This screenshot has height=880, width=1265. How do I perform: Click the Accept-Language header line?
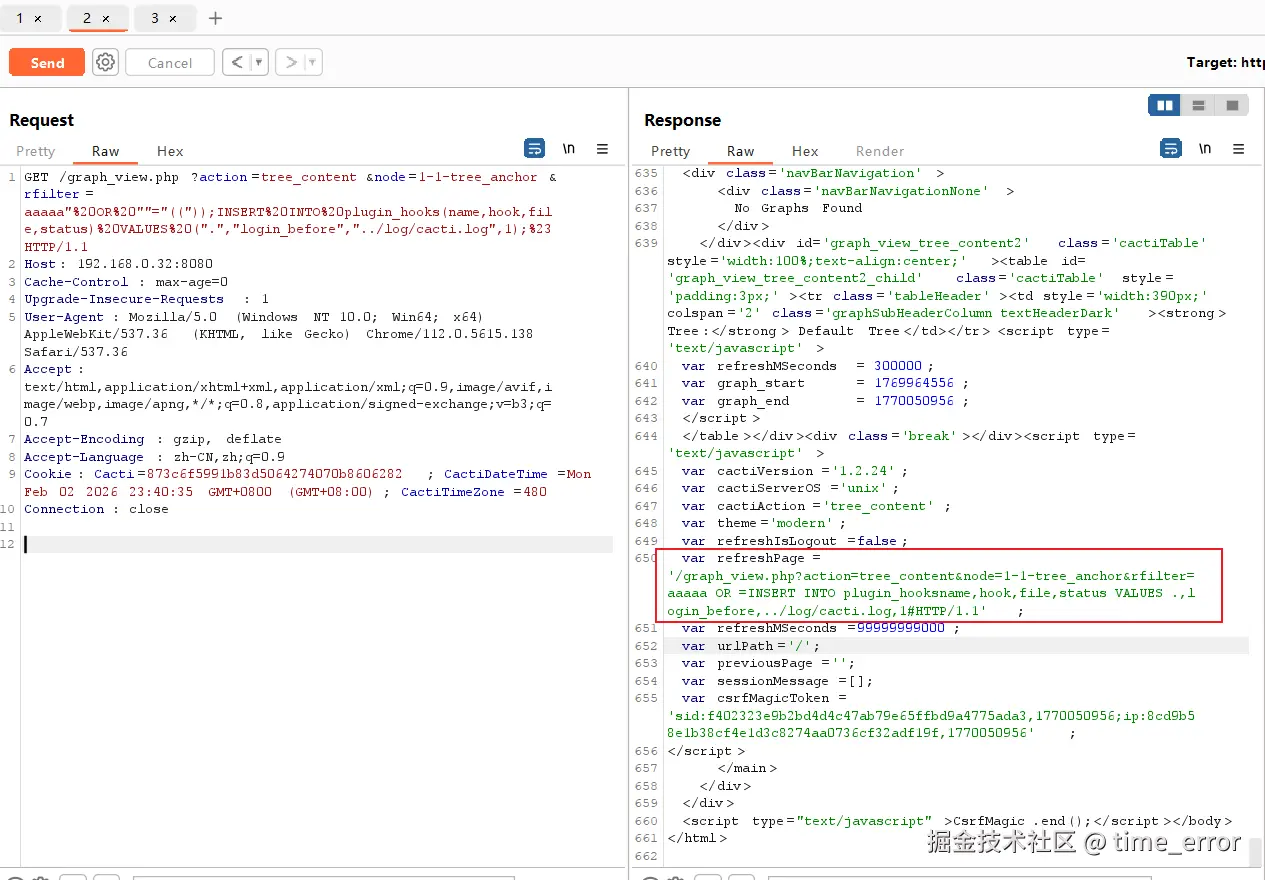coord(154,457)
